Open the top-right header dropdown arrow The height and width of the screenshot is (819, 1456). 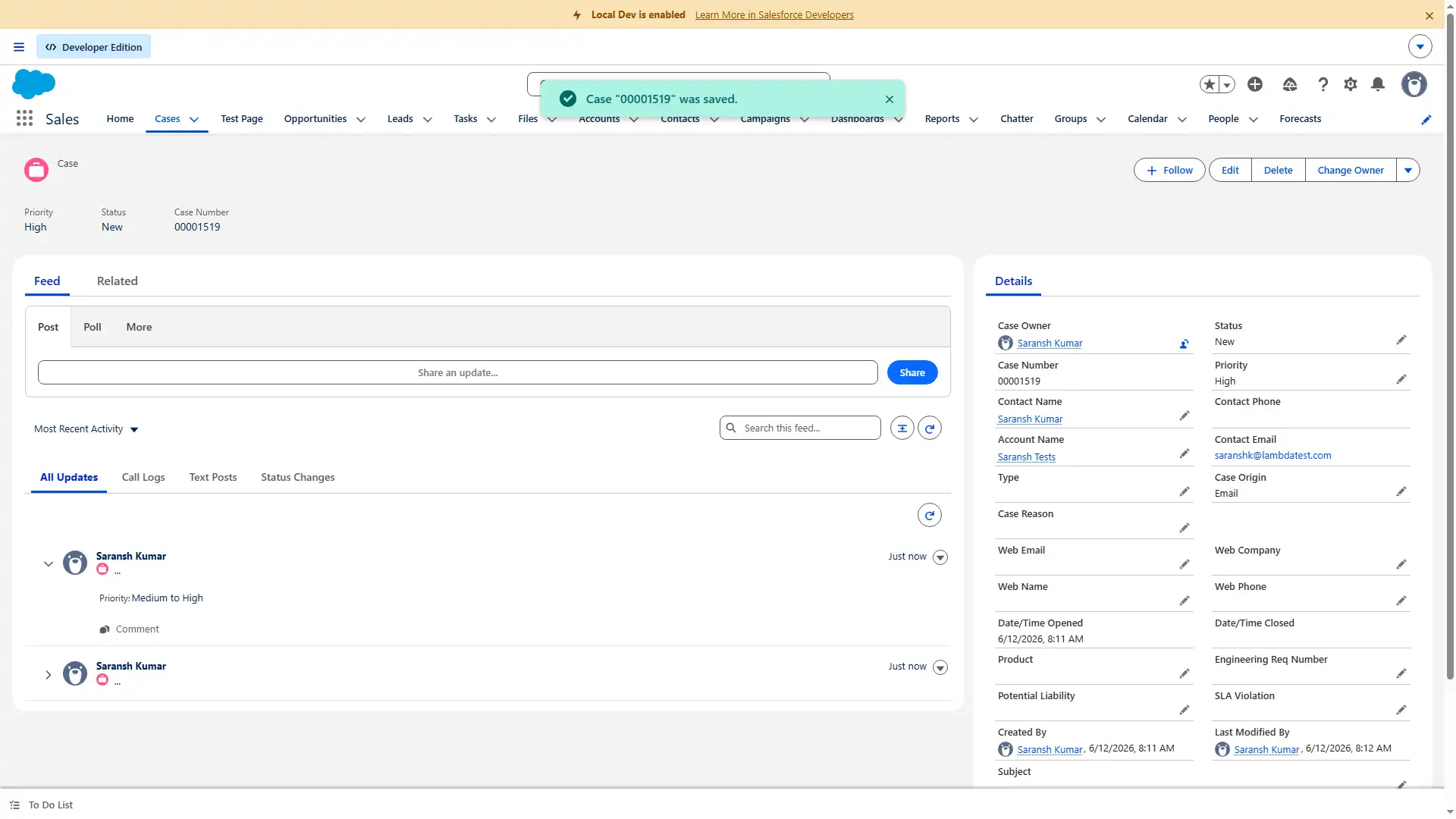1420,47
